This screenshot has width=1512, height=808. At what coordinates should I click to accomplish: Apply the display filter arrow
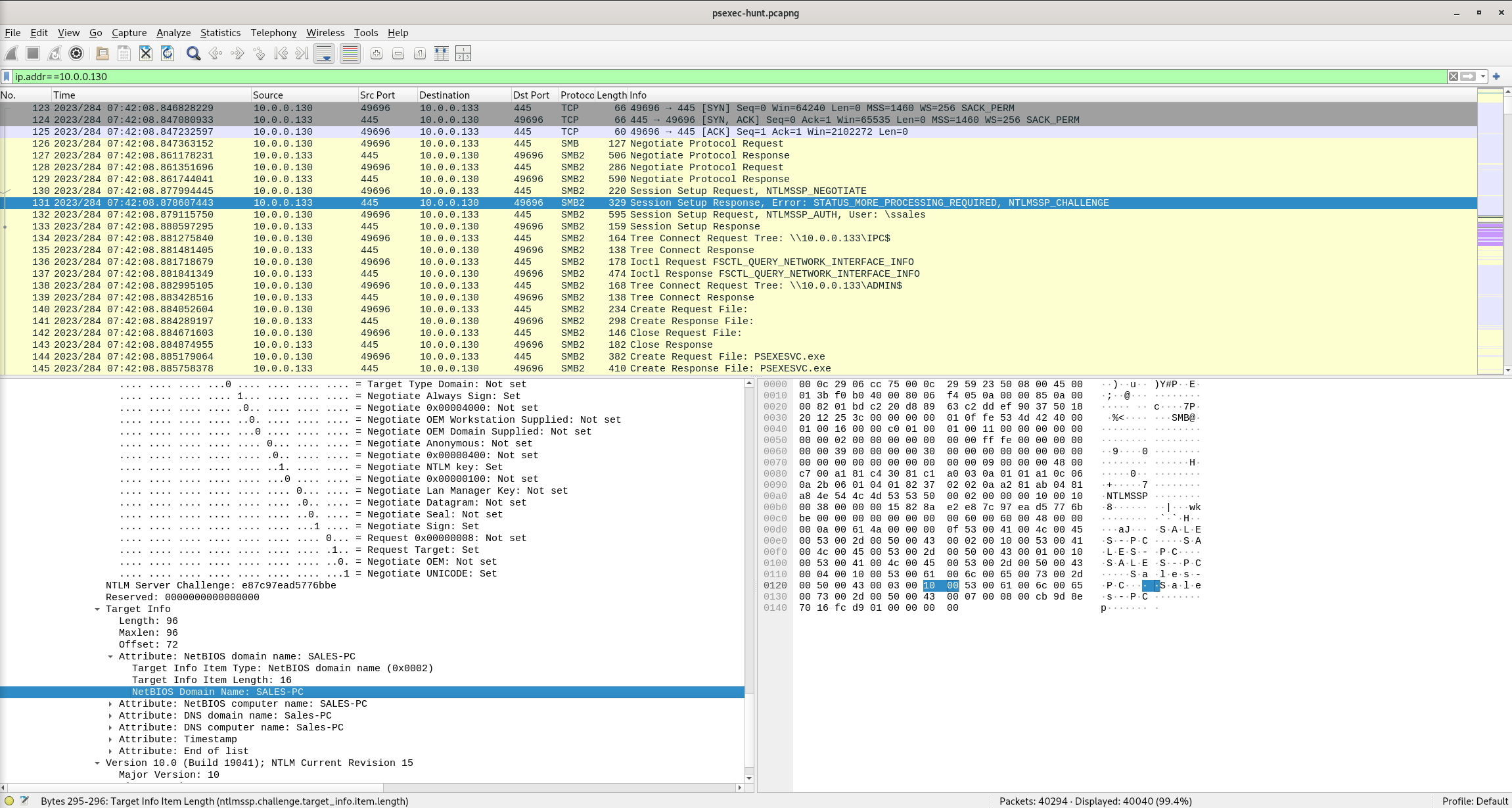[x=1468, y=77]
